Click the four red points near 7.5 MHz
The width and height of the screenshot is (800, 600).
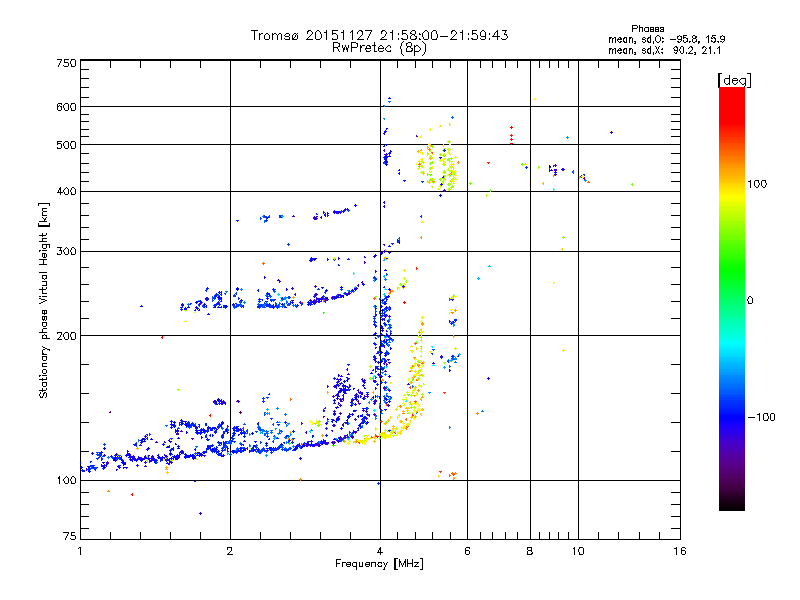coord(511,136)
